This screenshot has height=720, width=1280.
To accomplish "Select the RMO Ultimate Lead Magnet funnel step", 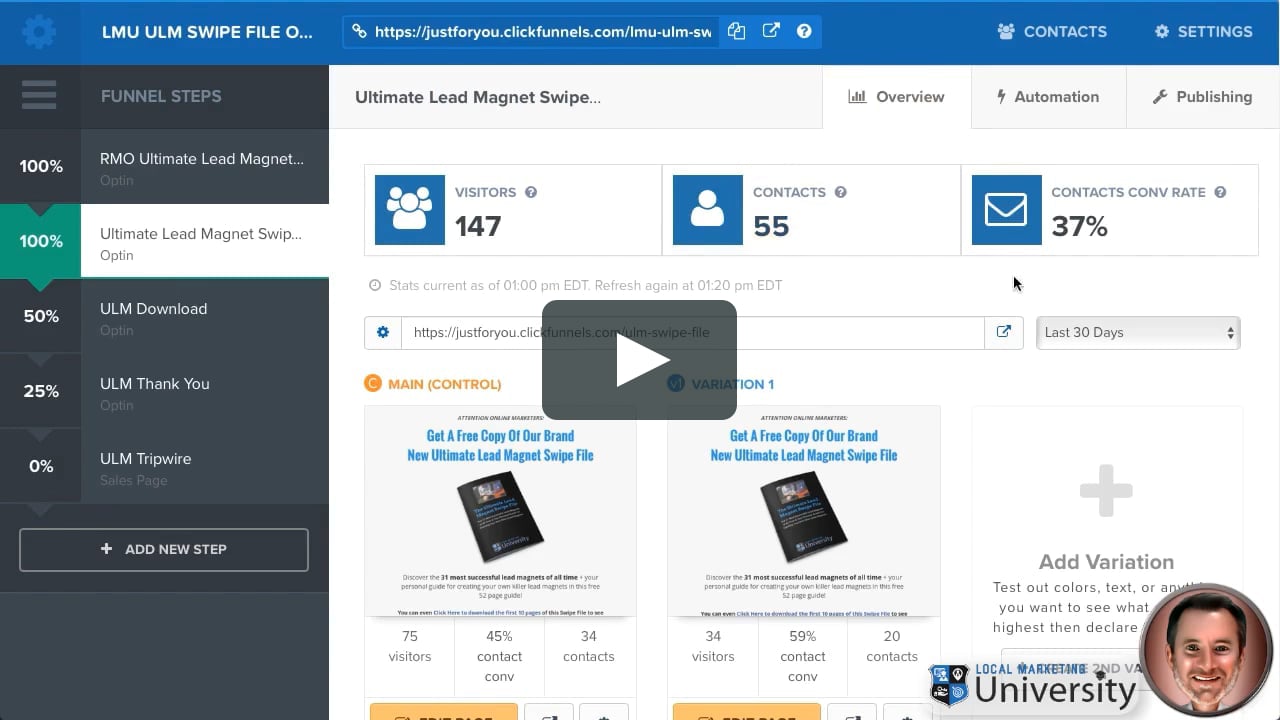I will point(205,166).
